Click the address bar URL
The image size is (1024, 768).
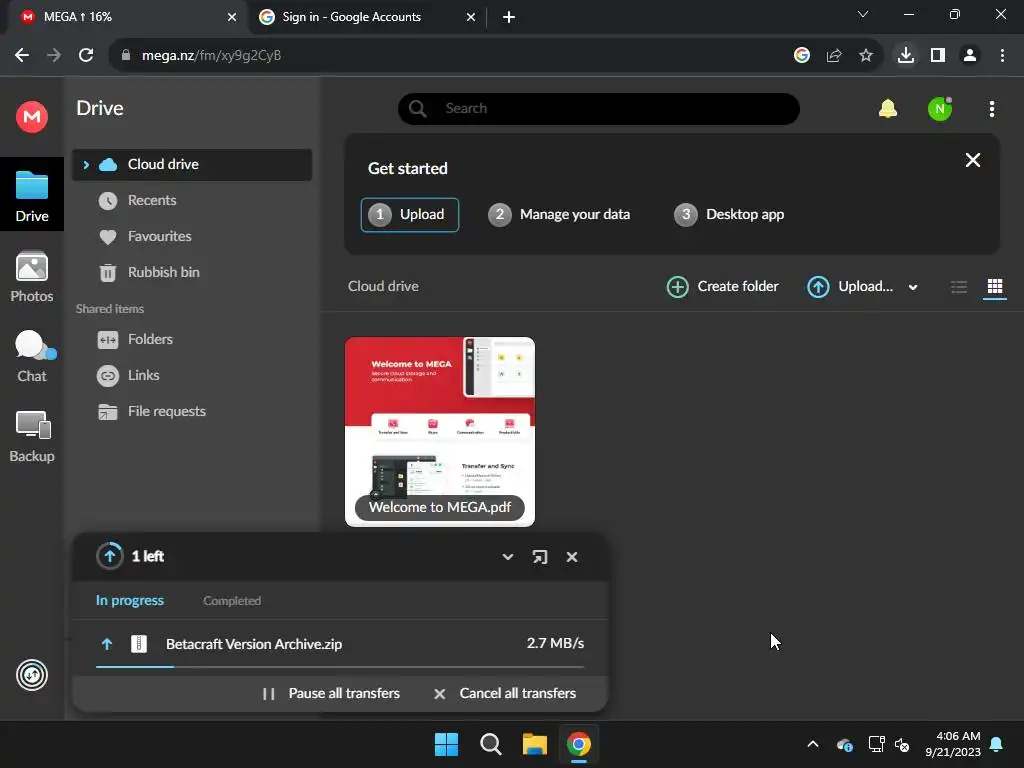pos(212,56)
